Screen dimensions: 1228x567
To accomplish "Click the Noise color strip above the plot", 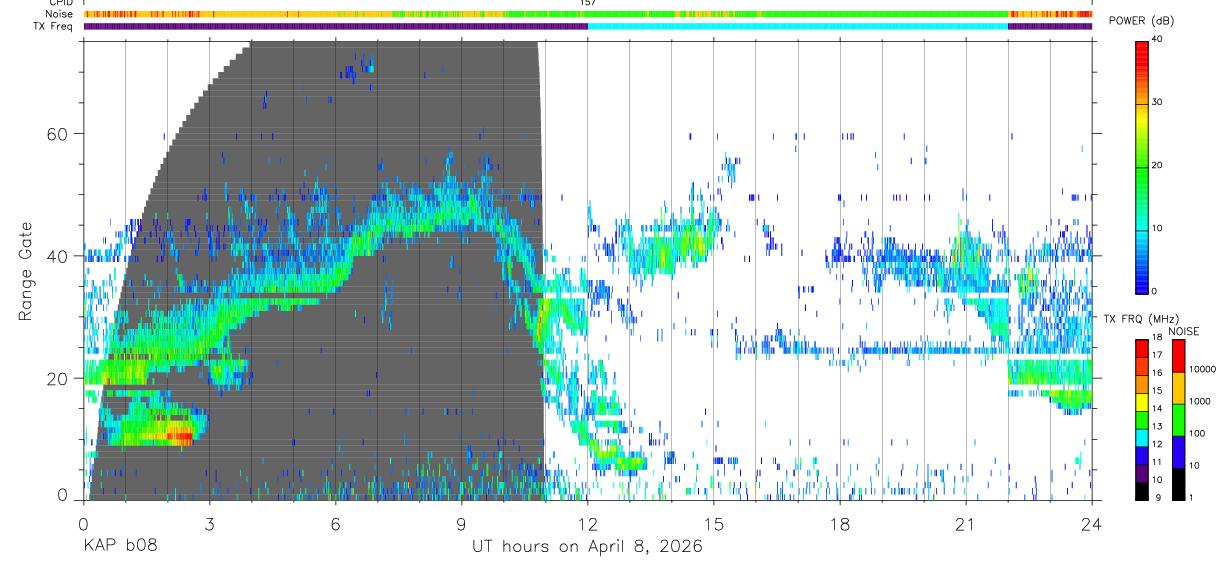I will click(x=588, y=14).
